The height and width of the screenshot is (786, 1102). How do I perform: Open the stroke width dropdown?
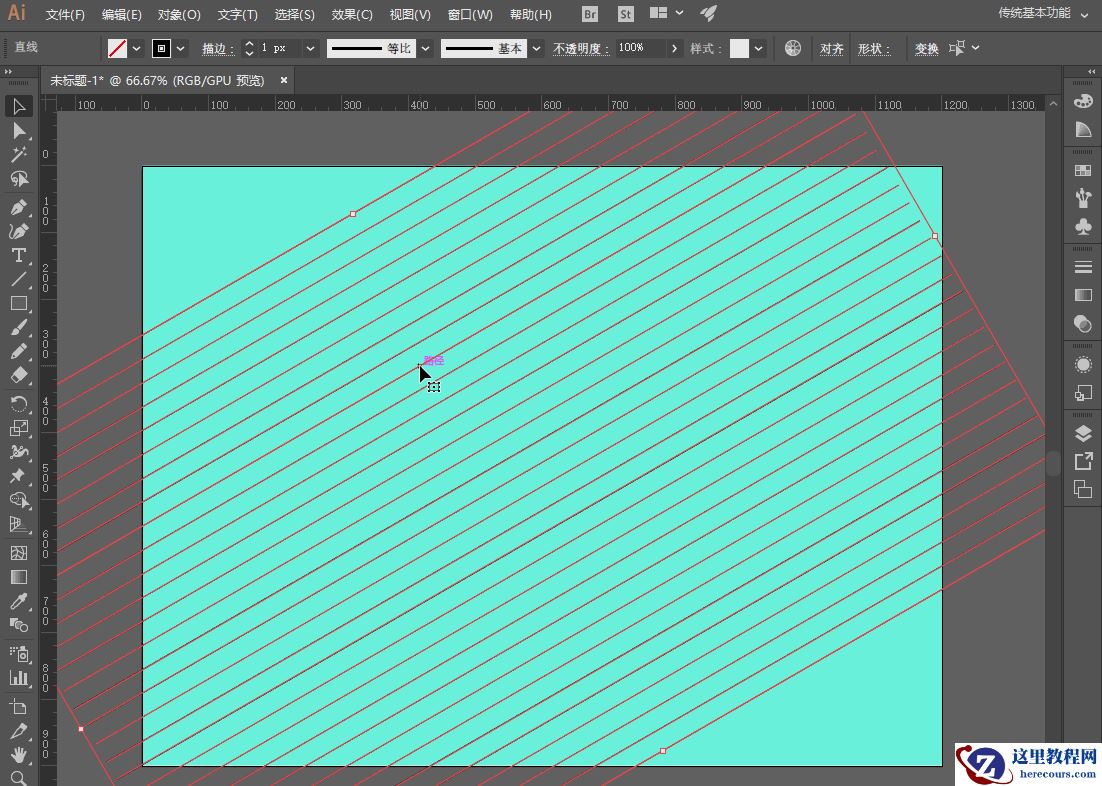pos(310,48)
